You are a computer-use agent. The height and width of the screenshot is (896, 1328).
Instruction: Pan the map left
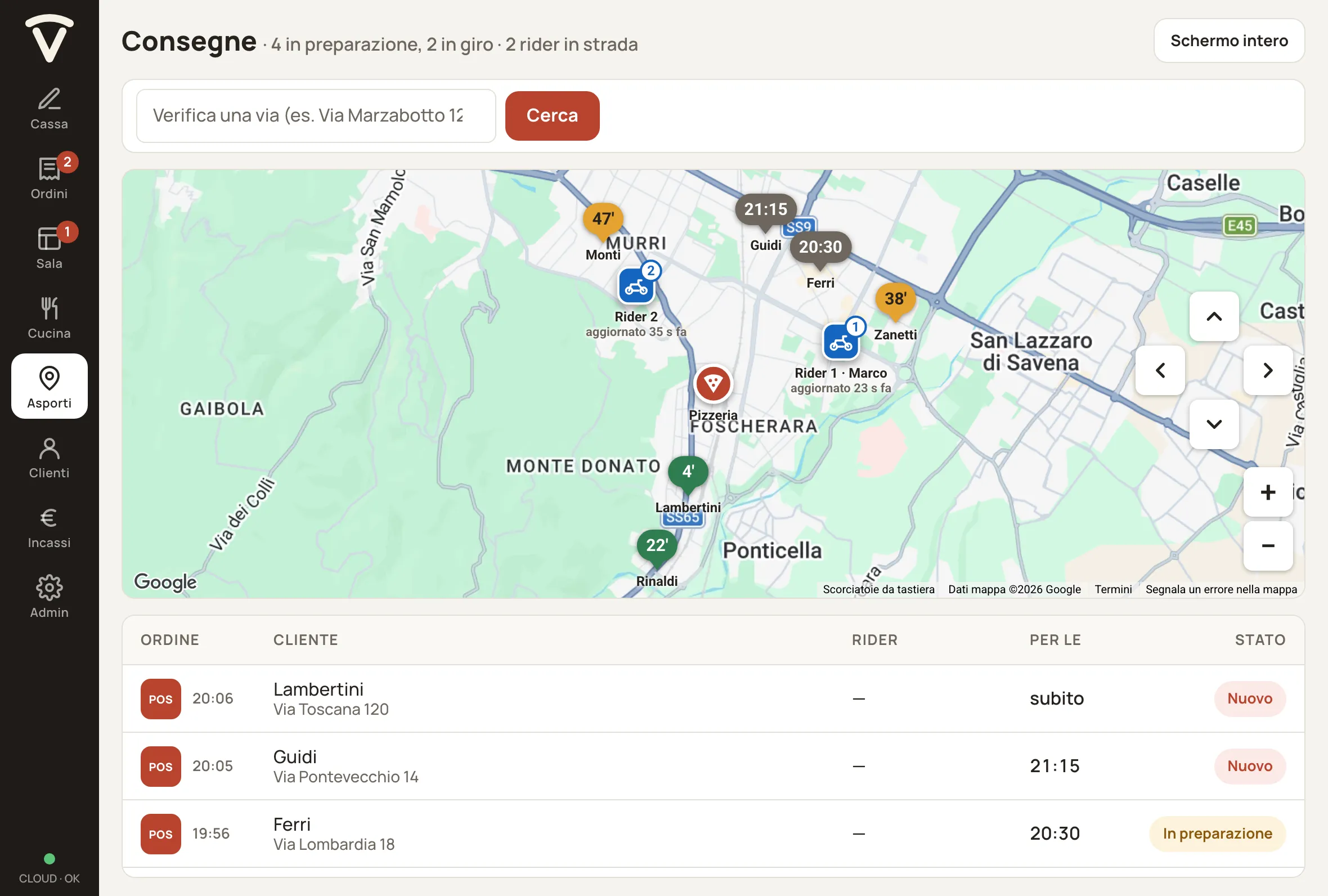click(x=1160, y=370)
